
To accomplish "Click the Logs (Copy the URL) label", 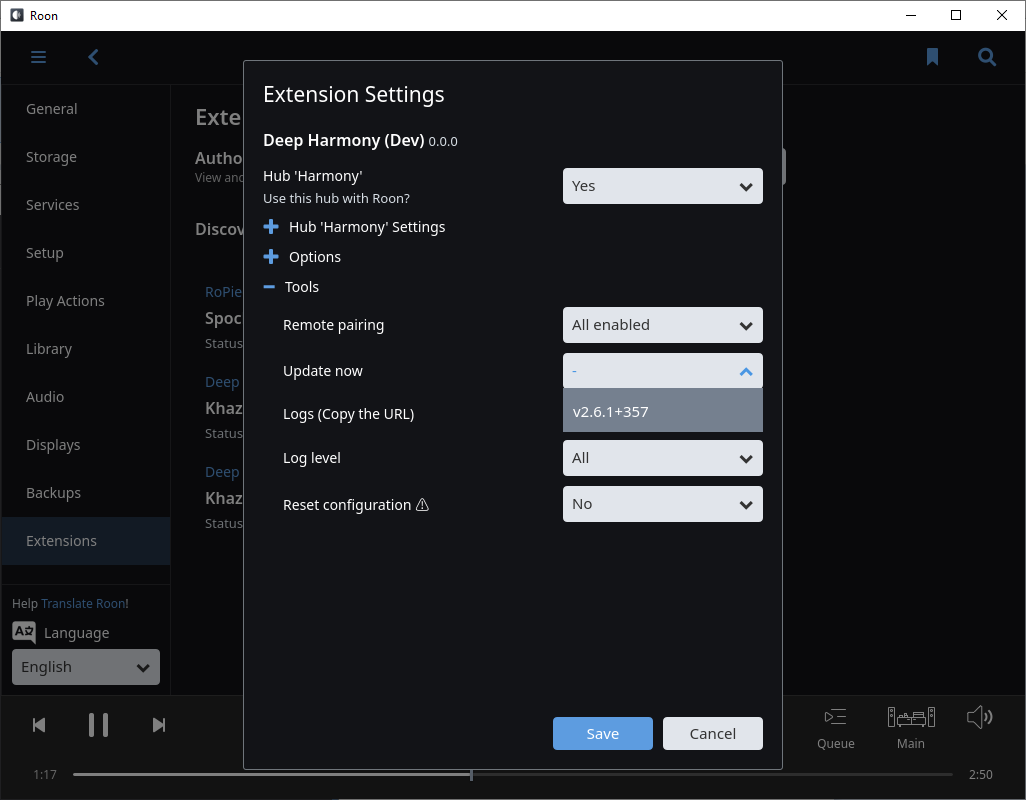I will 348,414.
